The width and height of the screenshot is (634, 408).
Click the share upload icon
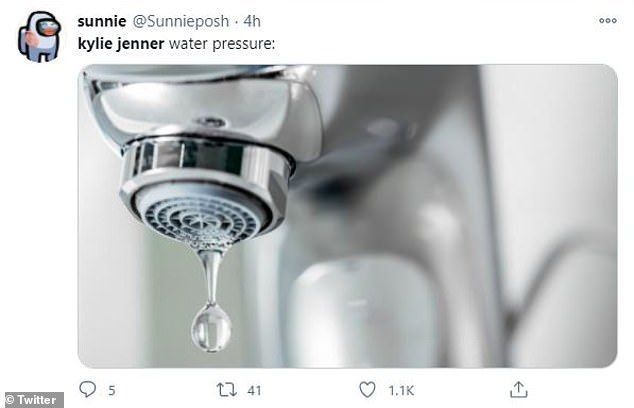[x=518, y=389]
